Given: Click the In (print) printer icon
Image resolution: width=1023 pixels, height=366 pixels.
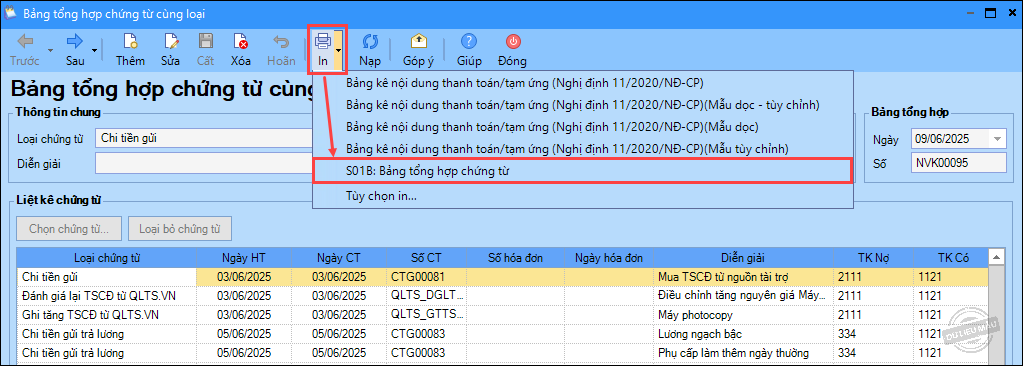Looking at the screenshot, I should 323,42.
